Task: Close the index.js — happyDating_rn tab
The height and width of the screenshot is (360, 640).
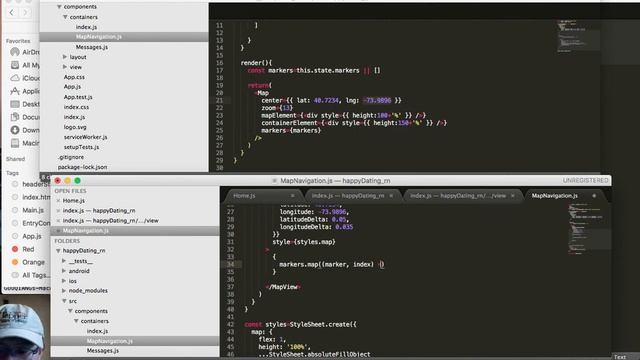Action: tap(391, 196)
